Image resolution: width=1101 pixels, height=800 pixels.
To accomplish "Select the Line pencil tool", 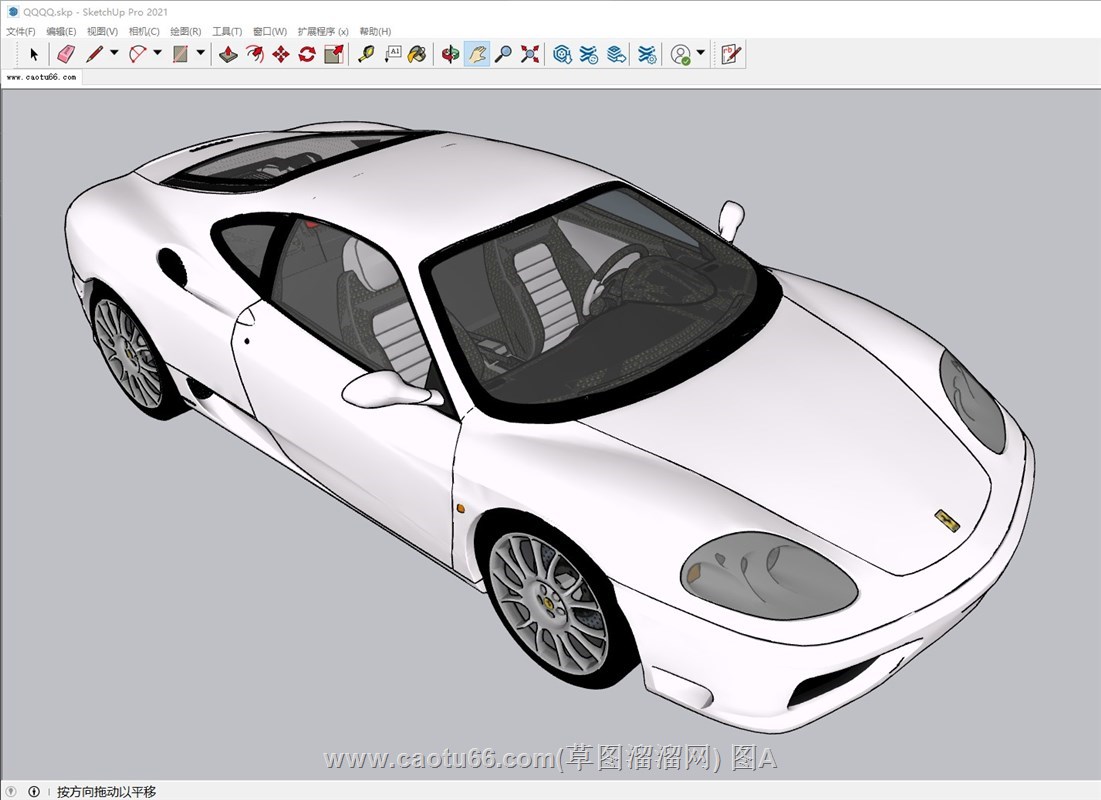I will pos(95,54).
